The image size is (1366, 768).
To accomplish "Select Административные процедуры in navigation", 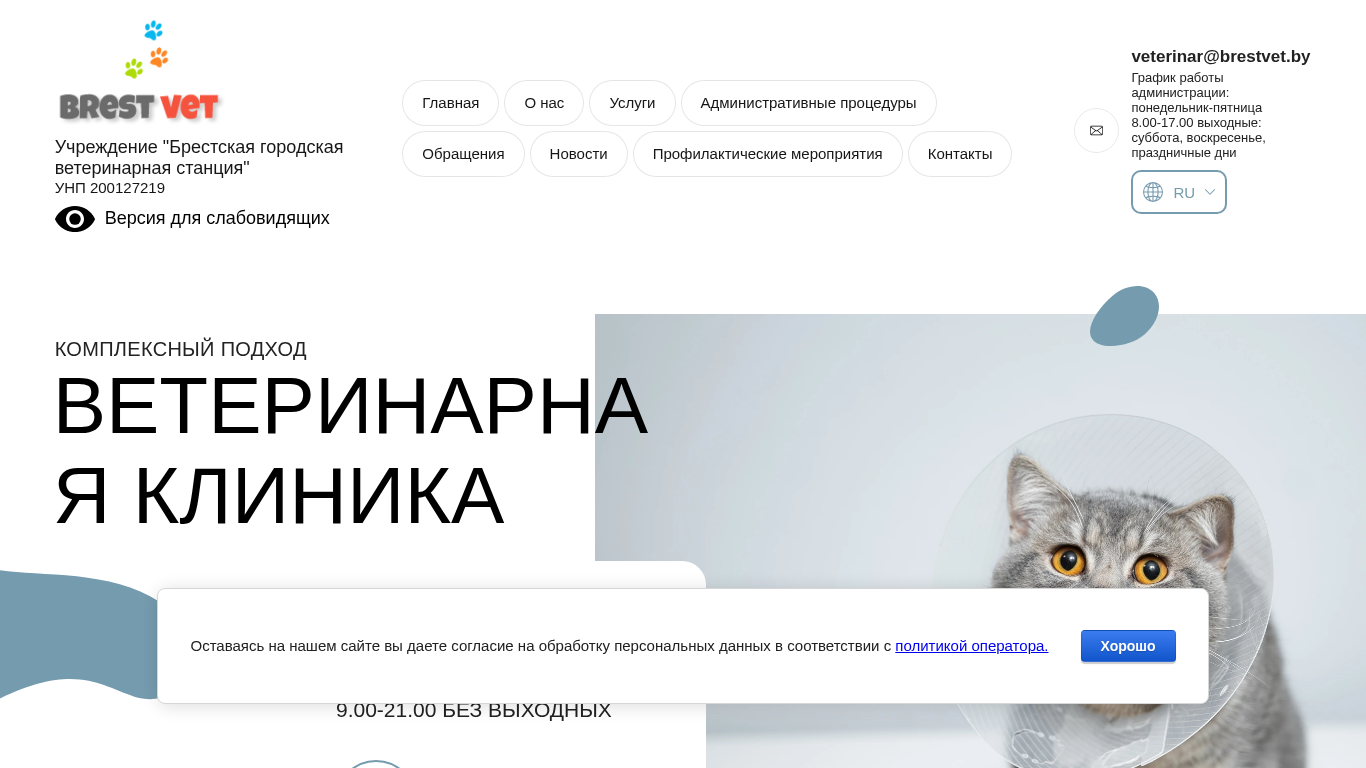I will pos(808,103).
